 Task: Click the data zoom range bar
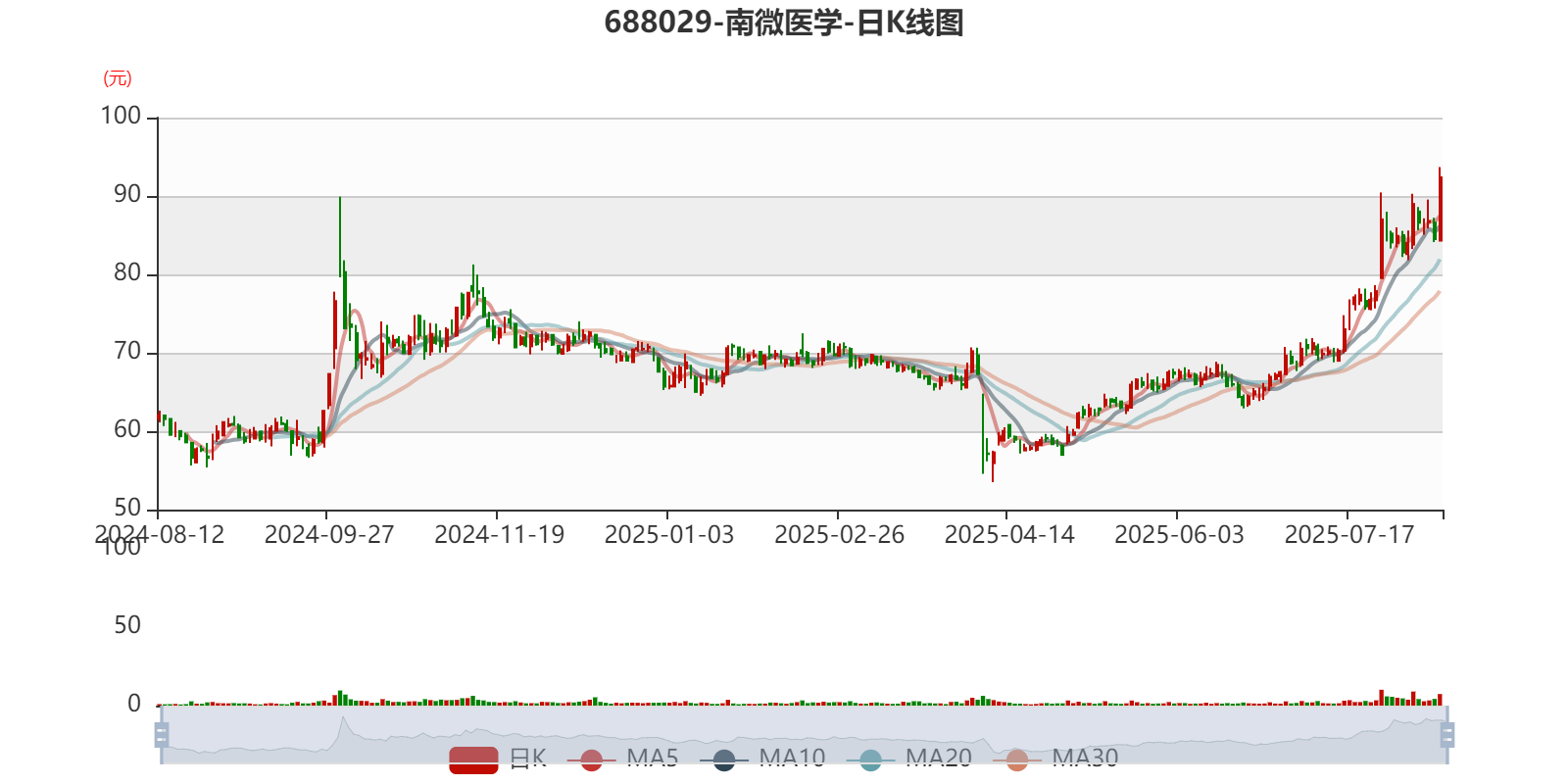point(804,734)
